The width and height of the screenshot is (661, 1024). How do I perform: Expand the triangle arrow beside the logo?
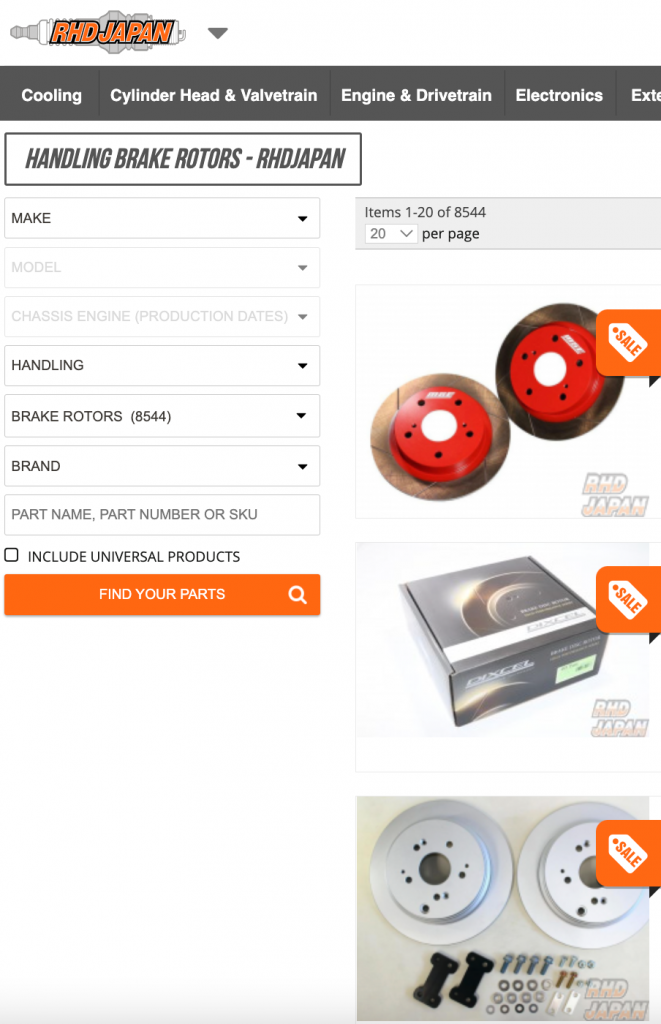218,33
